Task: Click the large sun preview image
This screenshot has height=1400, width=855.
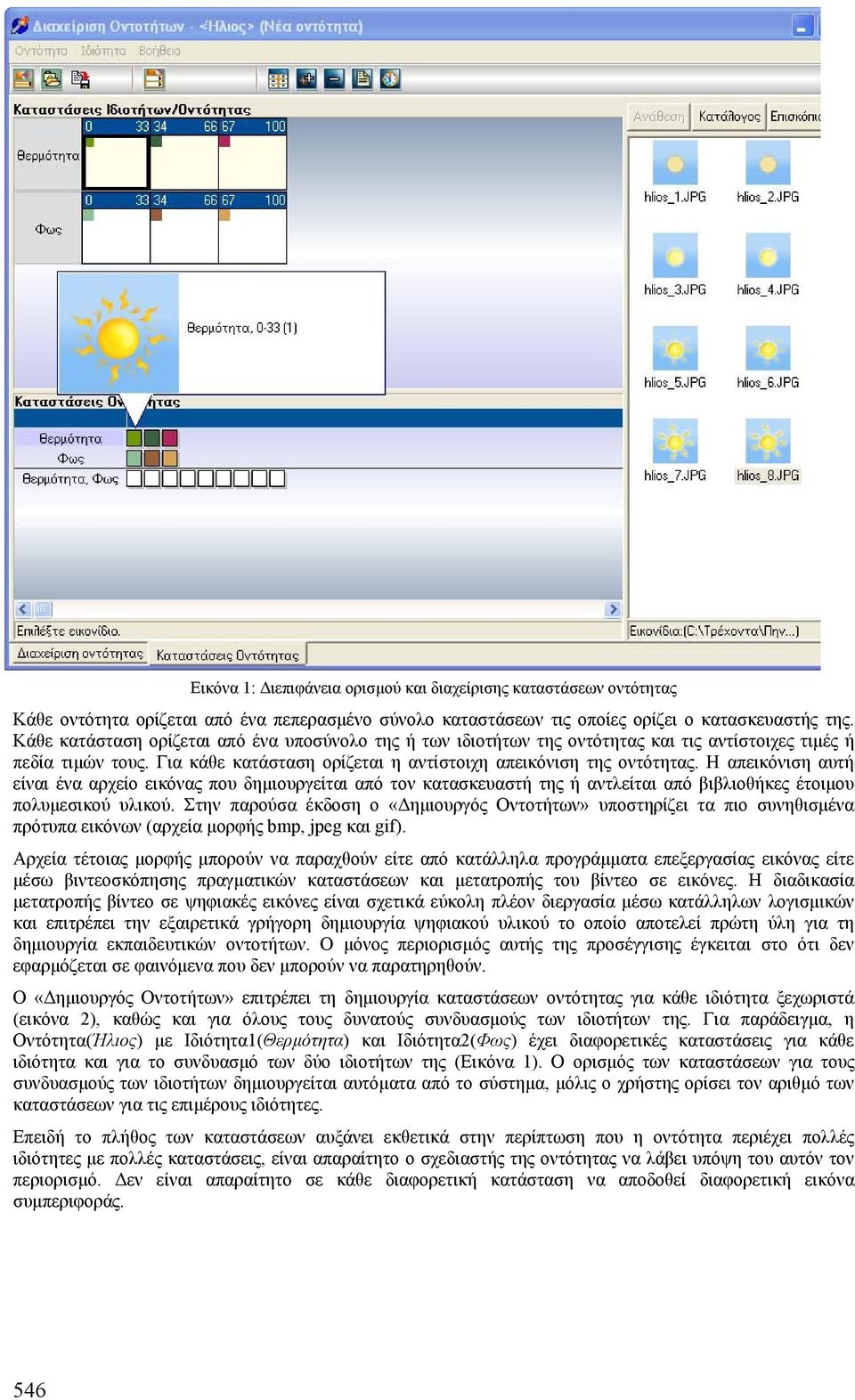Action: pos(118,333)
